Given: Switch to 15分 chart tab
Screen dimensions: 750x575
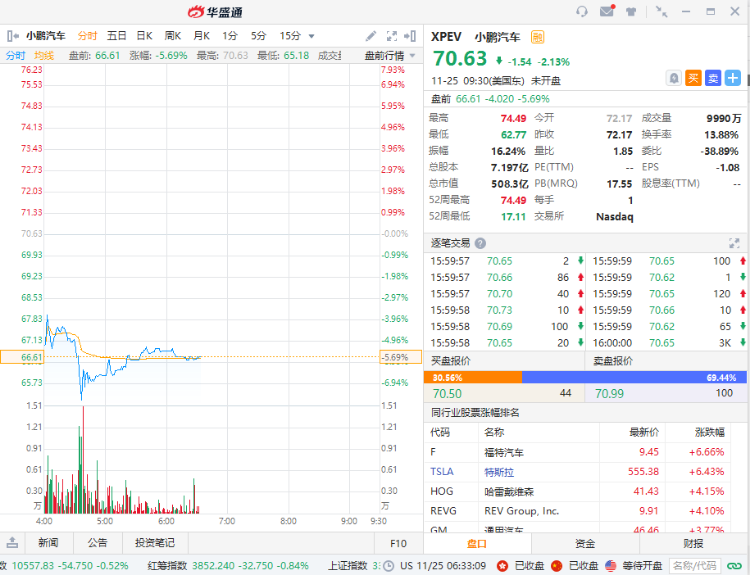Looking at the screenshot, I should [x=290, y=36].
